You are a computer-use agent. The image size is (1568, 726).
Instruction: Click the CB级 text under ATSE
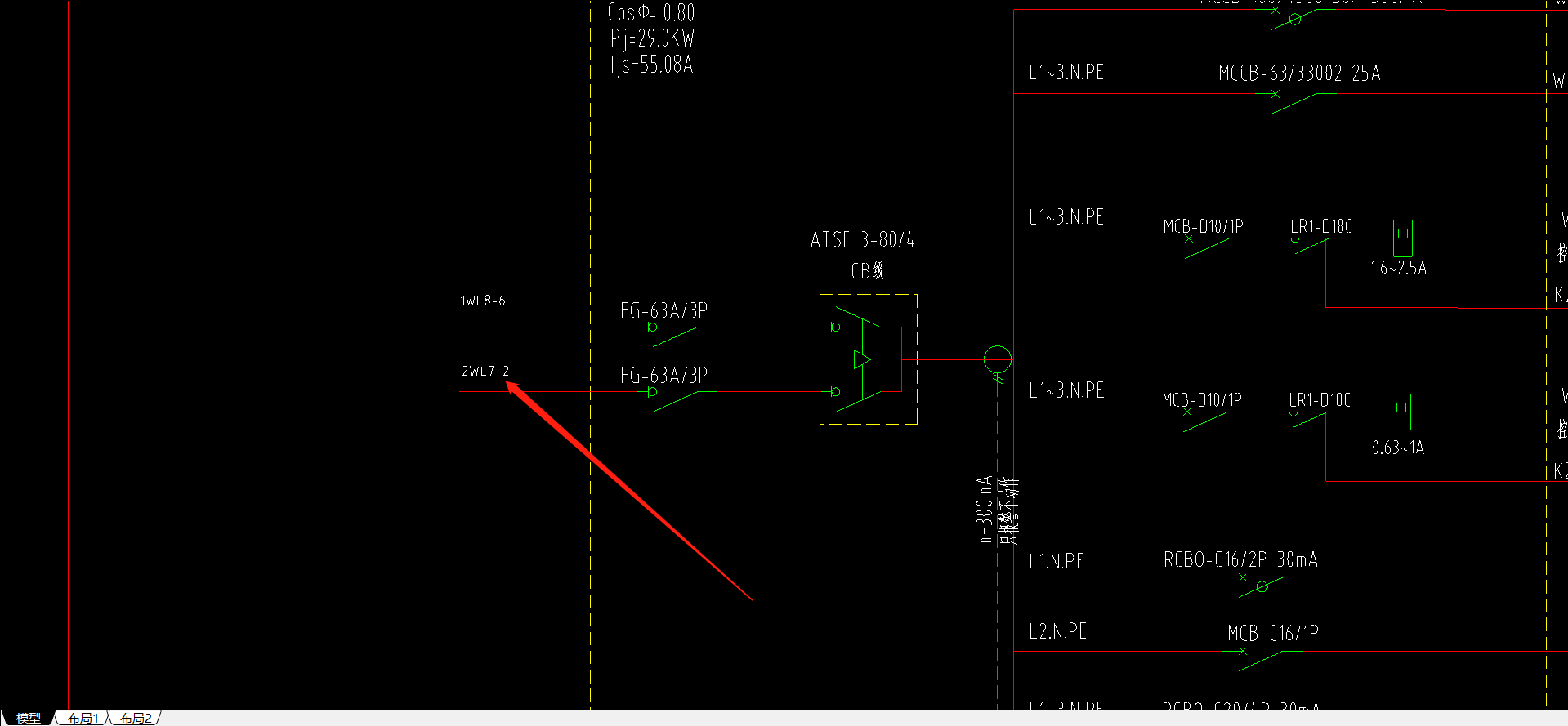click(868, 271)
